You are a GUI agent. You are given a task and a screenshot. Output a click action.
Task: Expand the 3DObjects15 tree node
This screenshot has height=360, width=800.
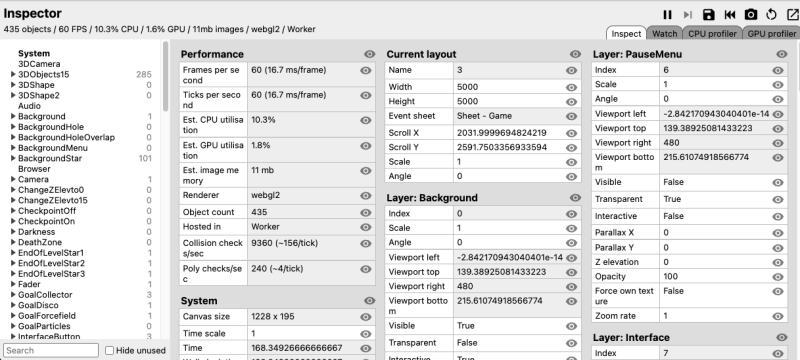pos(13,74)
